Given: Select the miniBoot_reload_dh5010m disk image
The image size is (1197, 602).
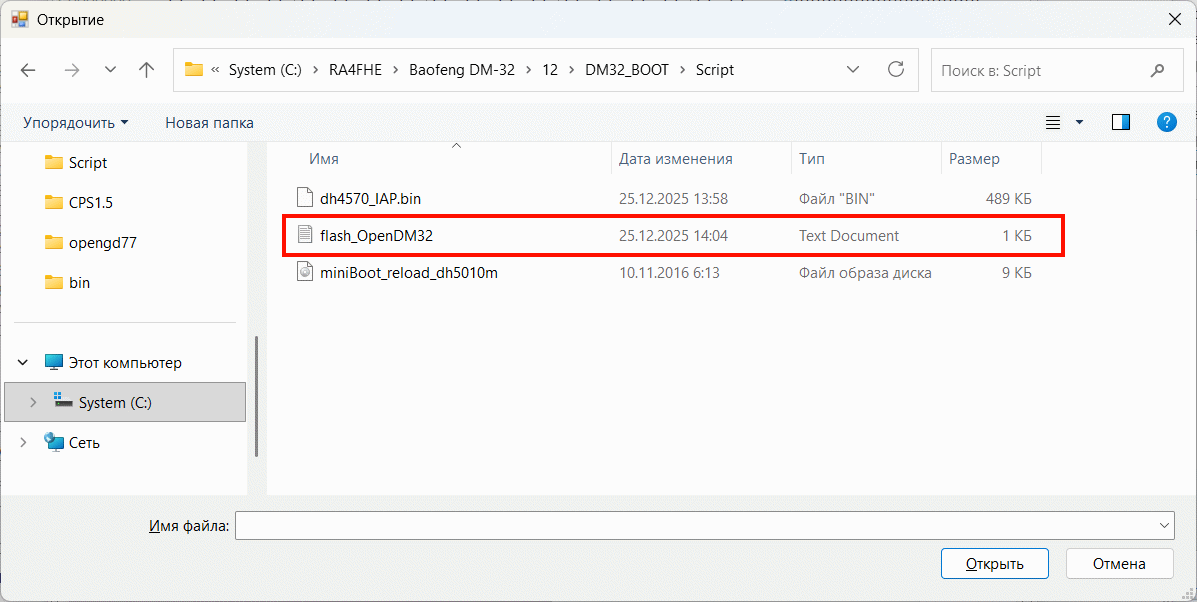Looking at the screenshot, I should click(x=408, y=272).
